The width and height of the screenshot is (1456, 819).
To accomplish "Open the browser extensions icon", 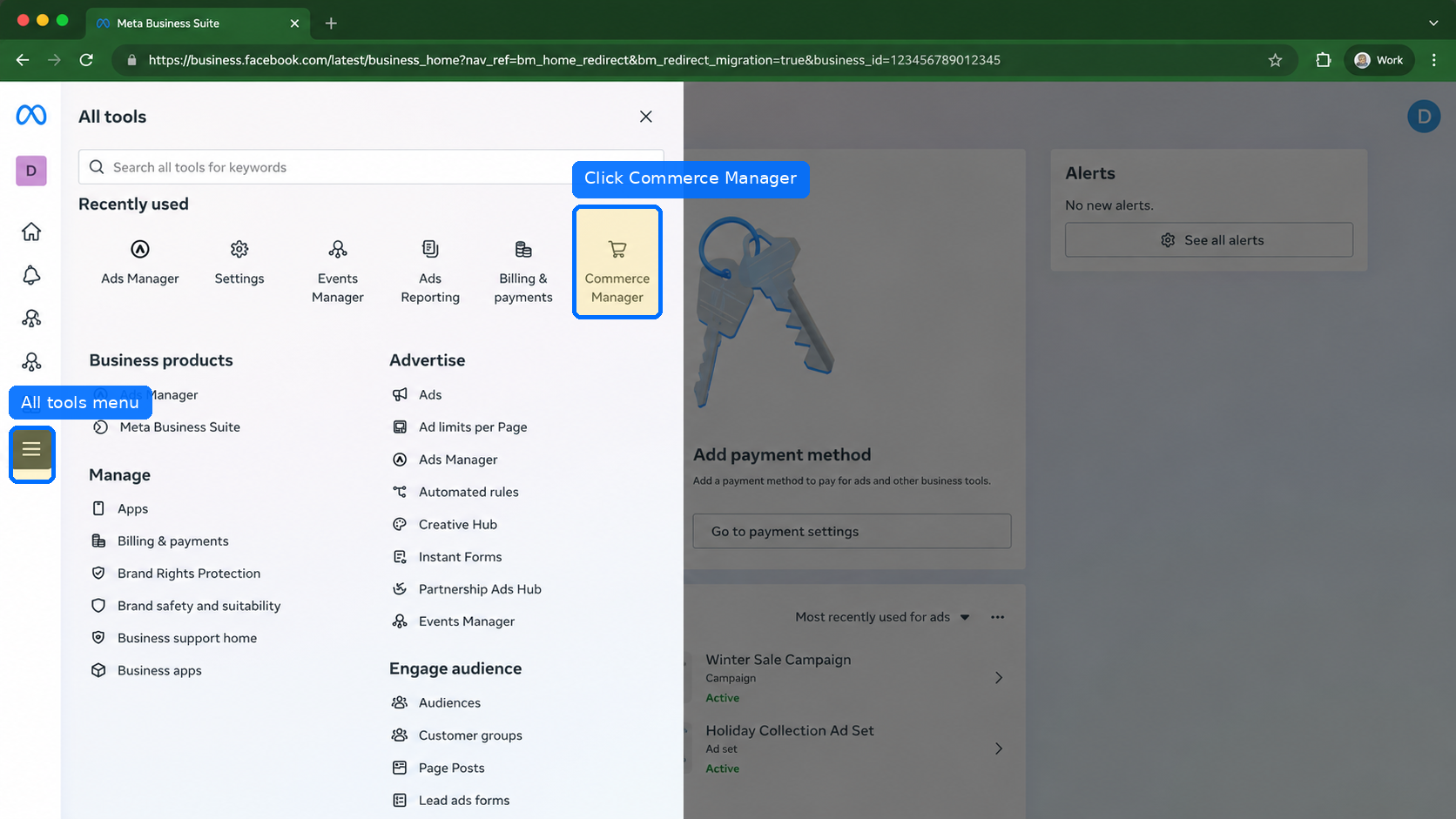I will click(1324, 60).
